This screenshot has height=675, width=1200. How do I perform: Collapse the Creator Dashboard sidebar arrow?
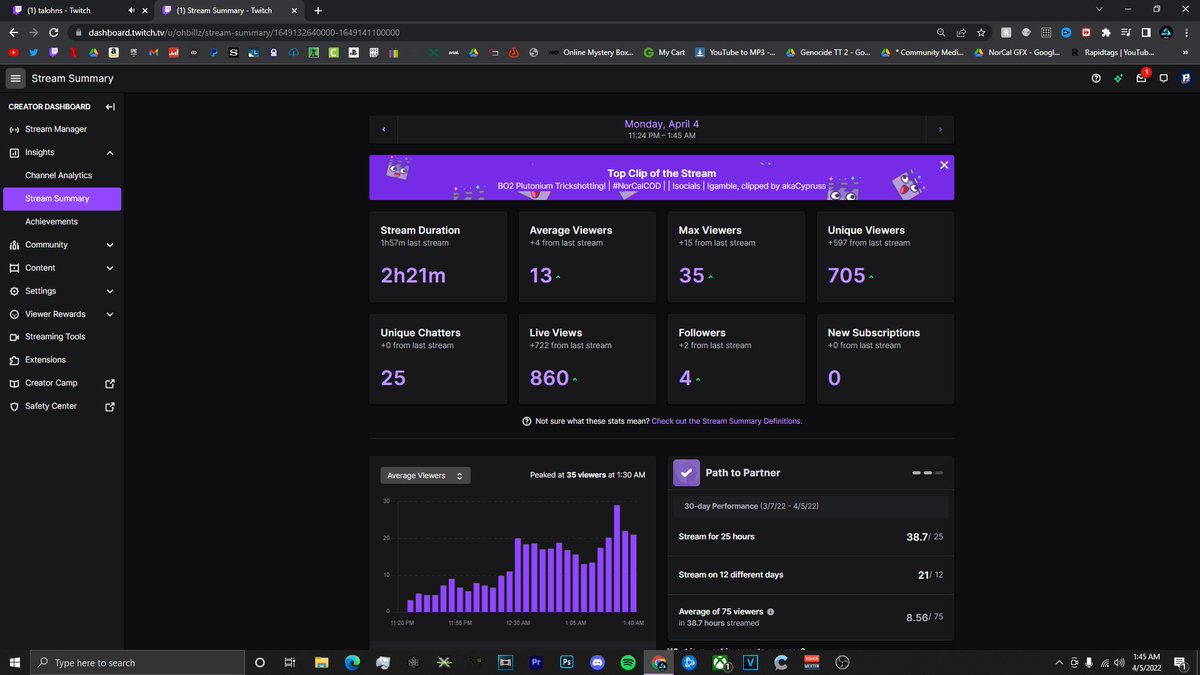coord(110,107)
